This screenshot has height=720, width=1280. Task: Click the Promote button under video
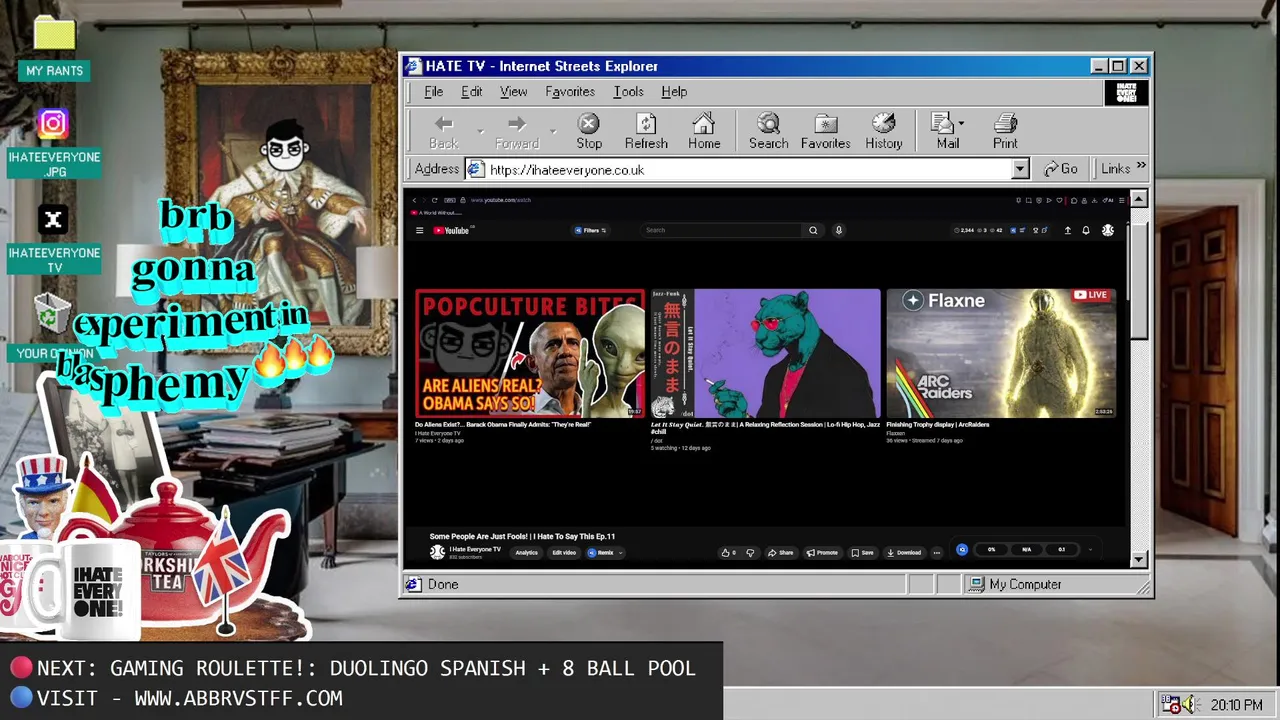822,552
